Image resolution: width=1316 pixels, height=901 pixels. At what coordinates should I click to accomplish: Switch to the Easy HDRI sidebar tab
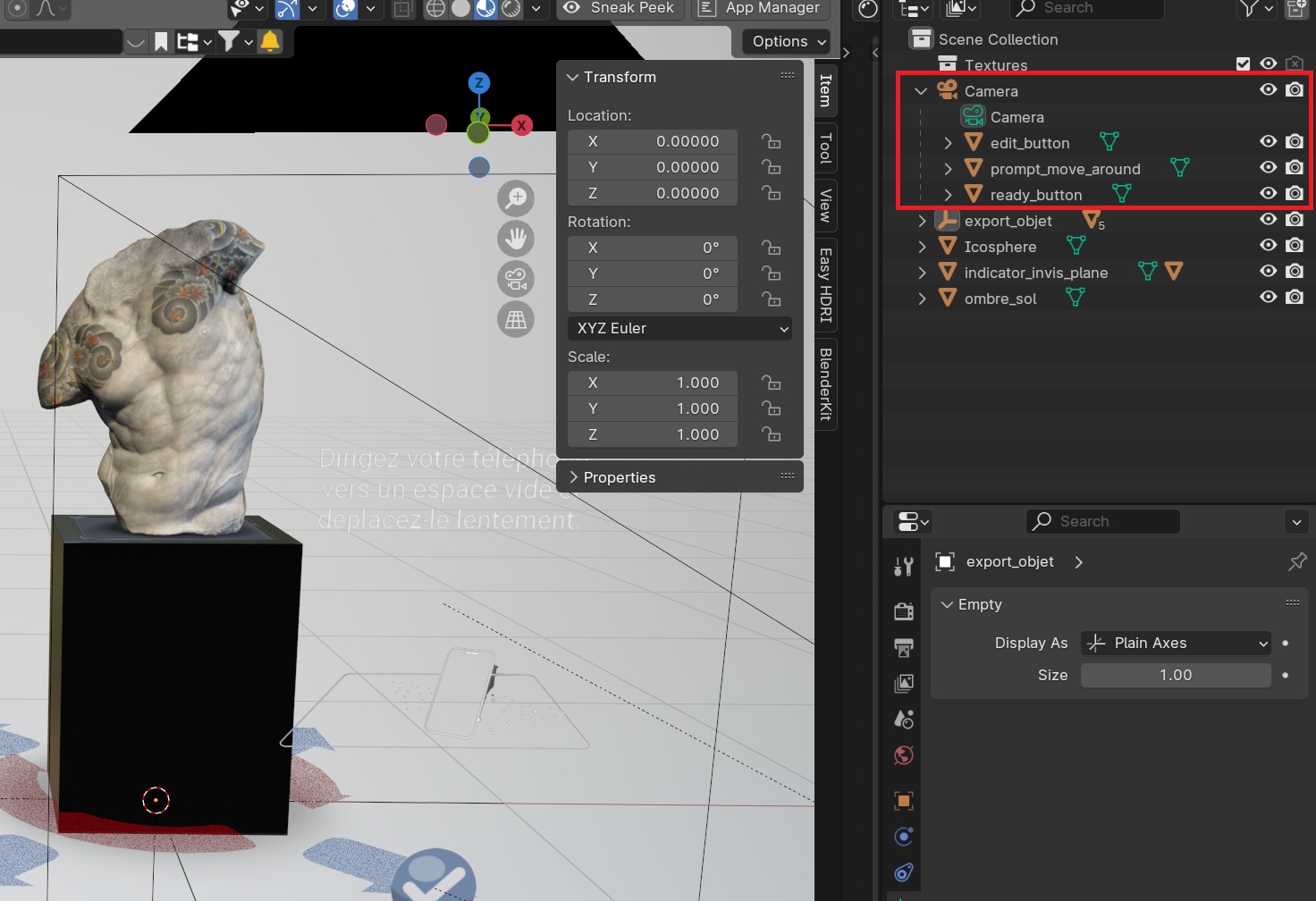click(826, 285)
